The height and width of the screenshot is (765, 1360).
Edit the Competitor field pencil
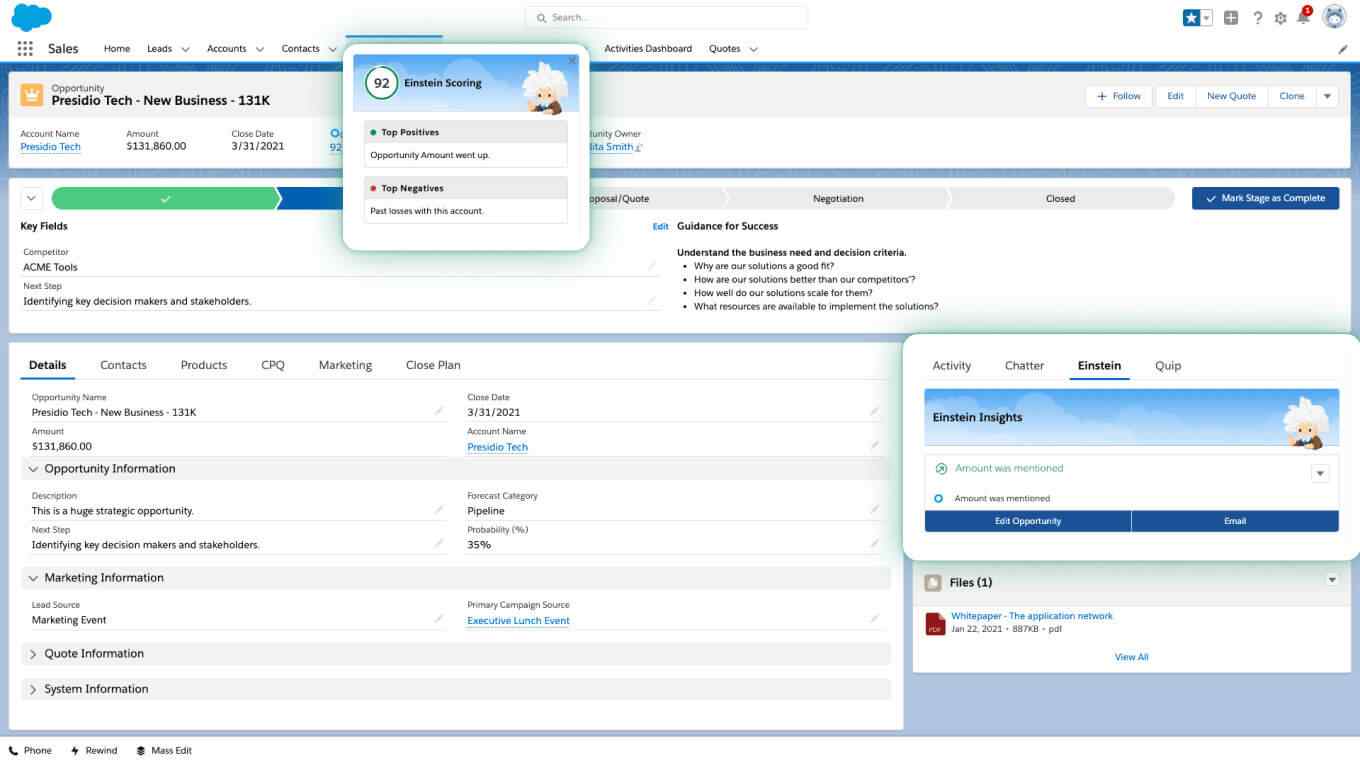(x=652, y=266)
